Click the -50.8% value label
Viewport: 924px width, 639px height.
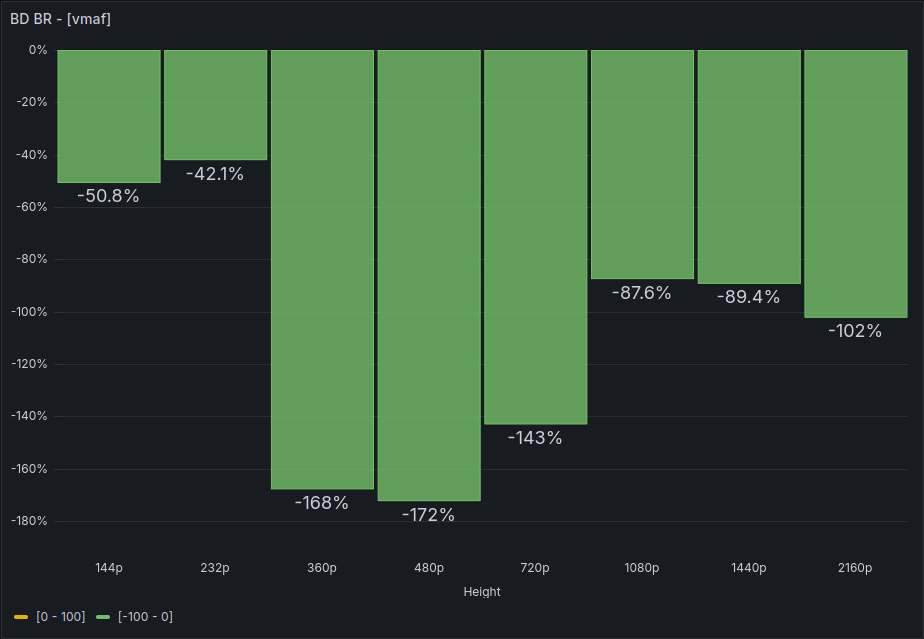coord(108,196)
